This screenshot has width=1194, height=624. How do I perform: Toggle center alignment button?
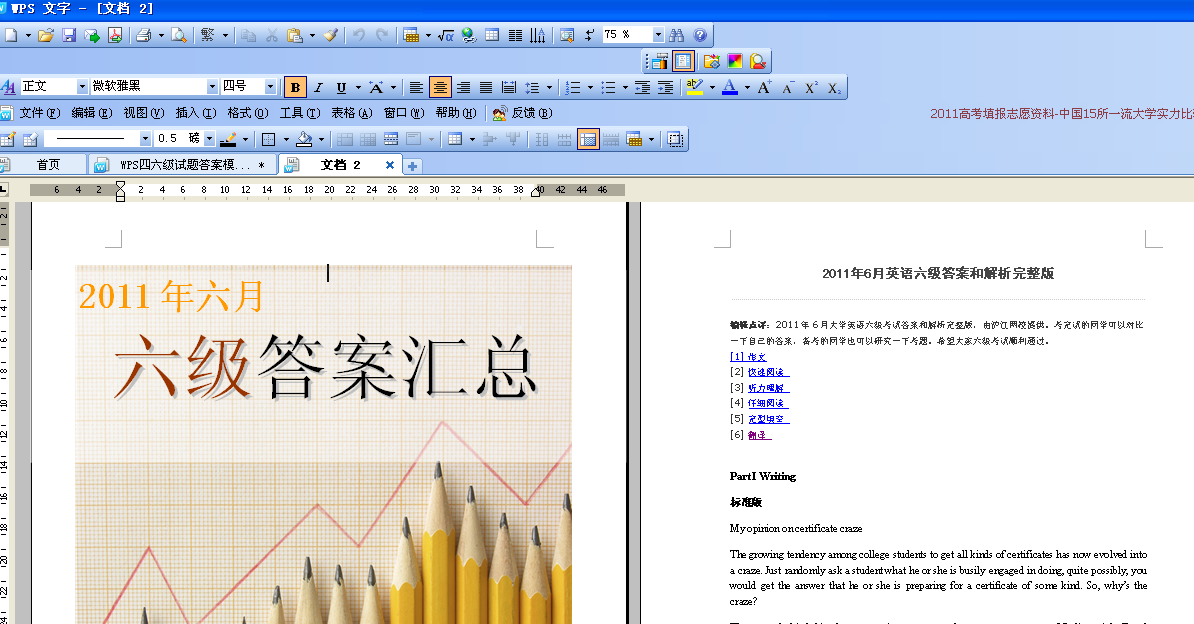[x=440, y=88]
